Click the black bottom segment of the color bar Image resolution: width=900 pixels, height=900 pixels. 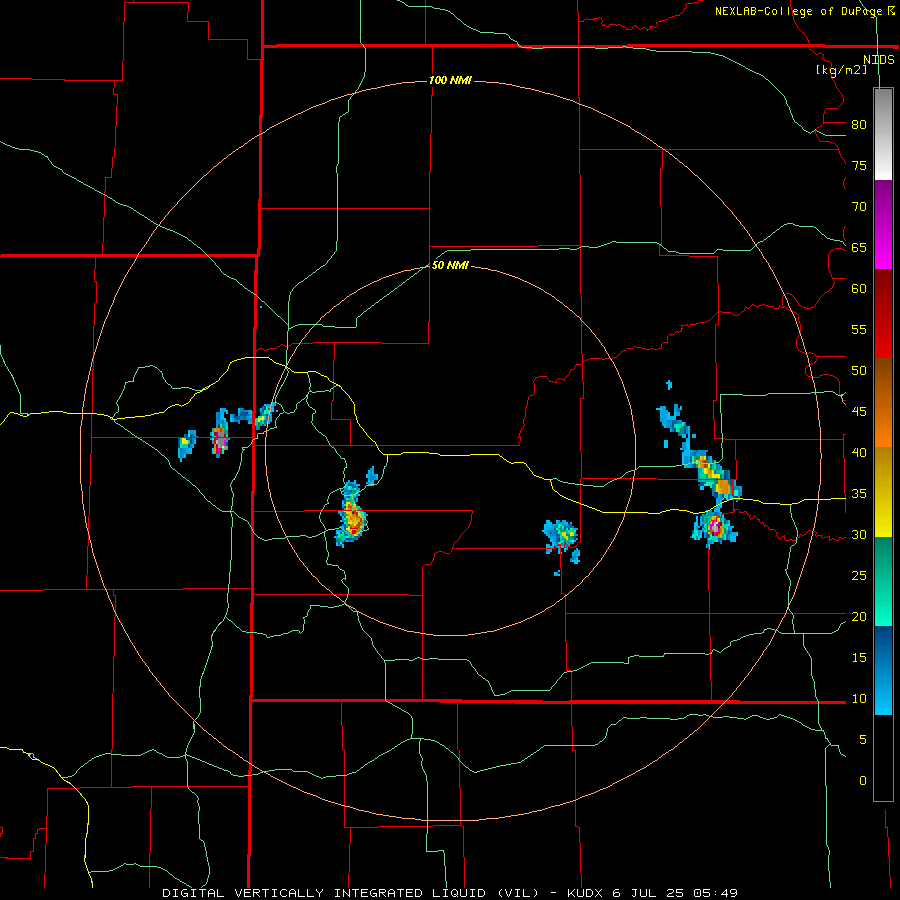tap(883, 758)
